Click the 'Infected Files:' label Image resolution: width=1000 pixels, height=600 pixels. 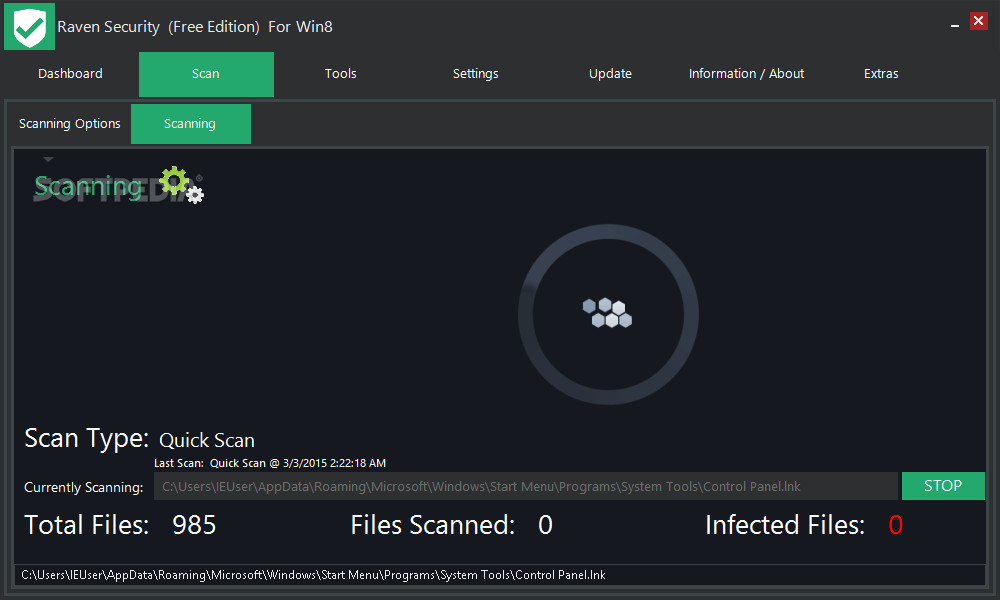point(785,525)
